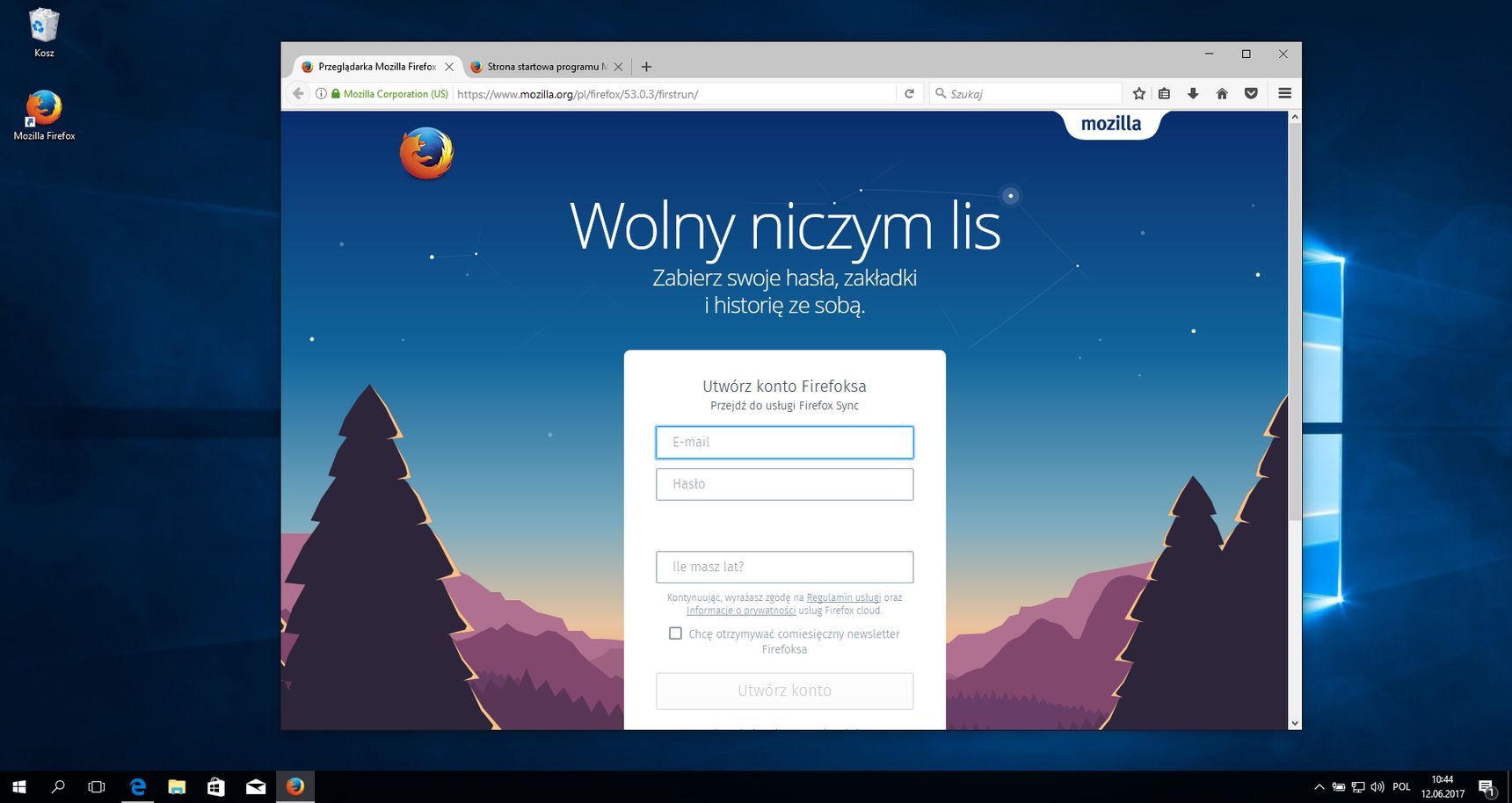The width and height of the screenshot is (1512, 803).
Task: Click the page vertical scrollbar thumb
Action: (x=1294, y=321)
